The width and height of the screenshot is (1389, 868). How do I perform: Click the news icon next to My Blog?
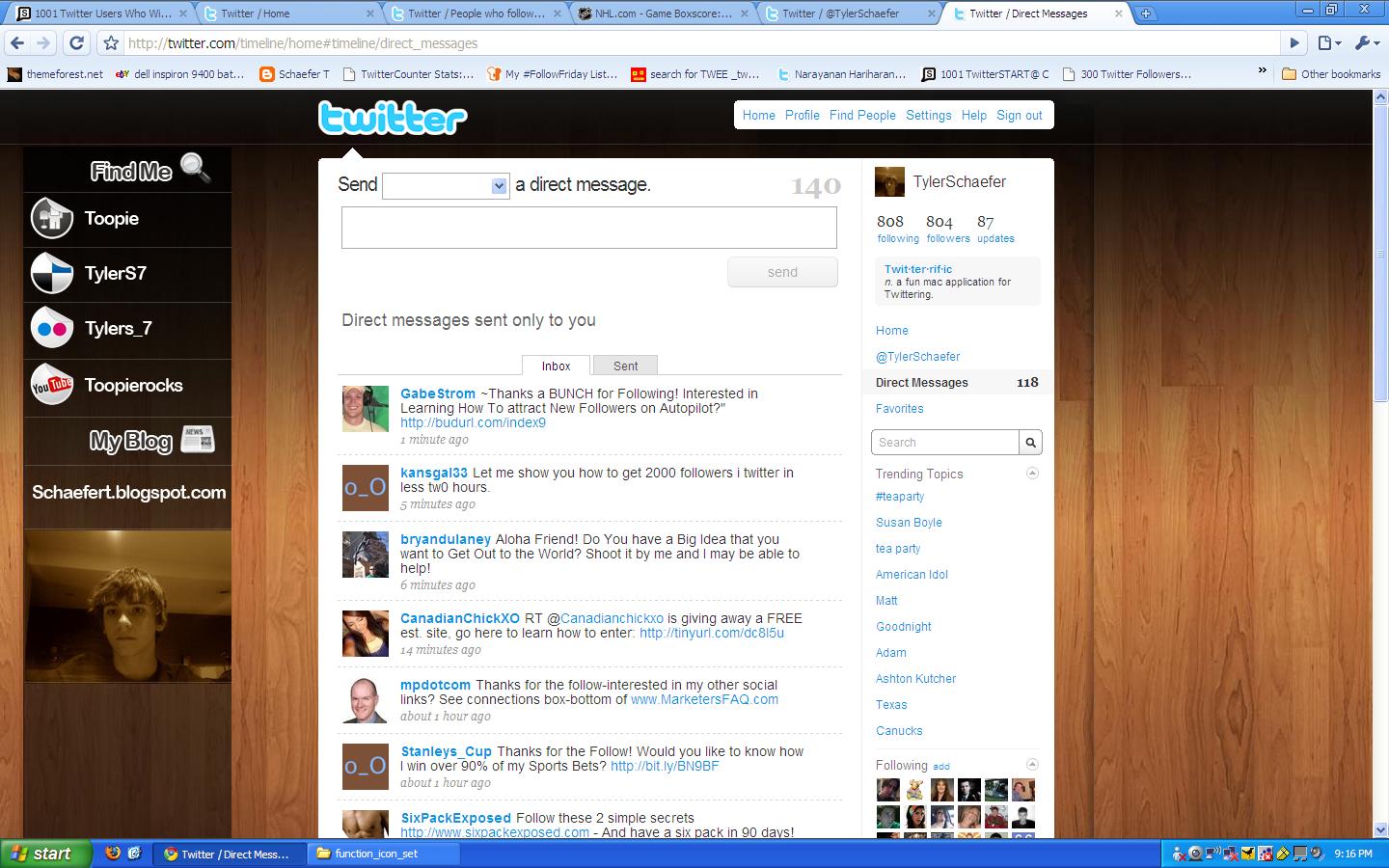tap(198, 439)
